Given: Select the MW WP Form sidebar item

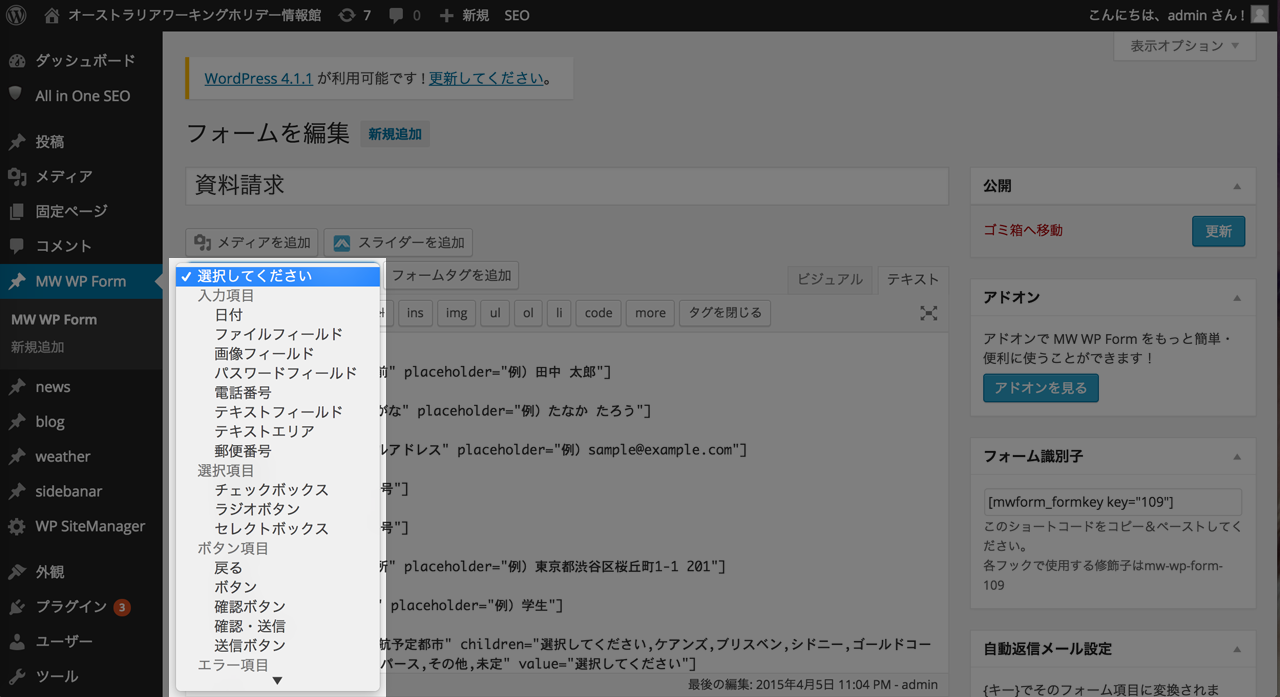Looking at the screenshot, I should coord(81,281).
